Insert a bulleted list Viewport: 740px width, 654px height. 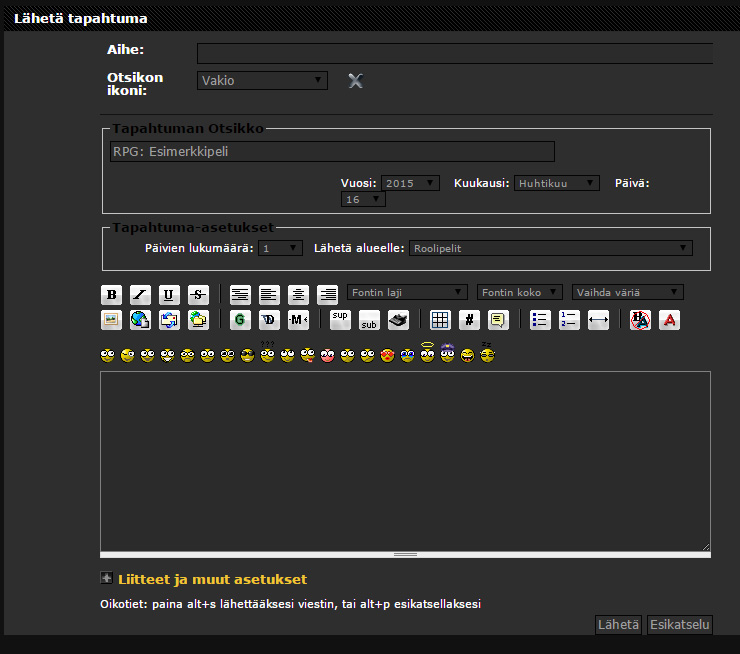[x=540, y=320]
